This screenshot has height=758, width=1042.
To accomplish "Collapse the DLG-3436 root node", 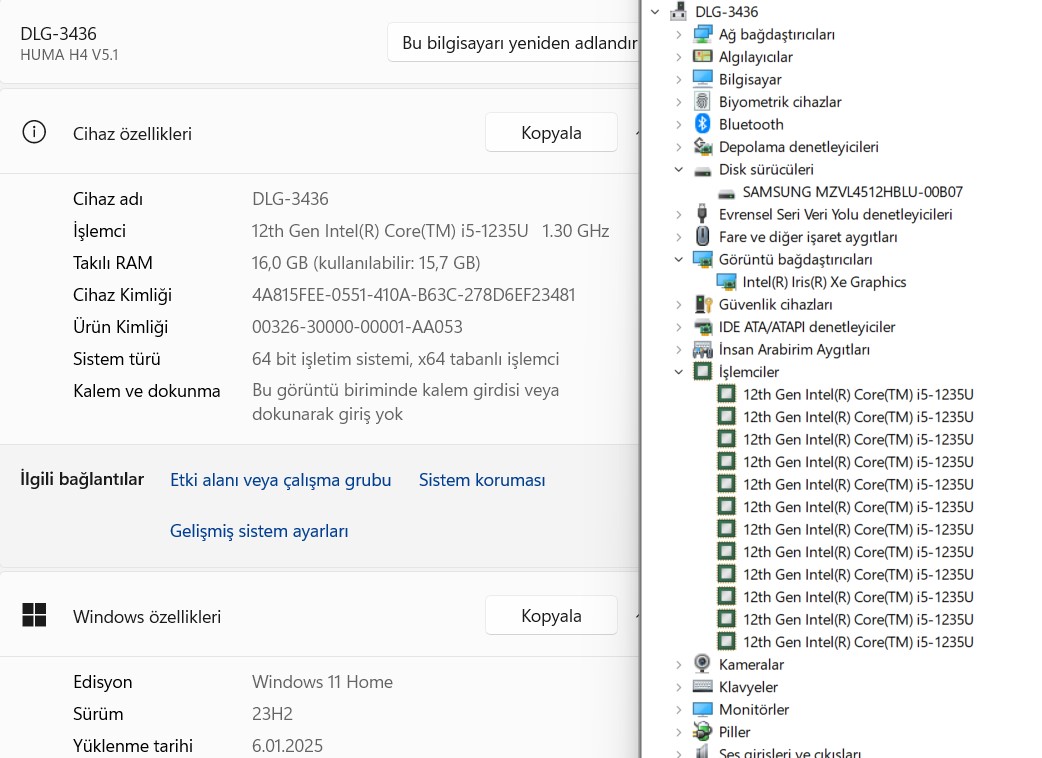I will coord(655,11).
